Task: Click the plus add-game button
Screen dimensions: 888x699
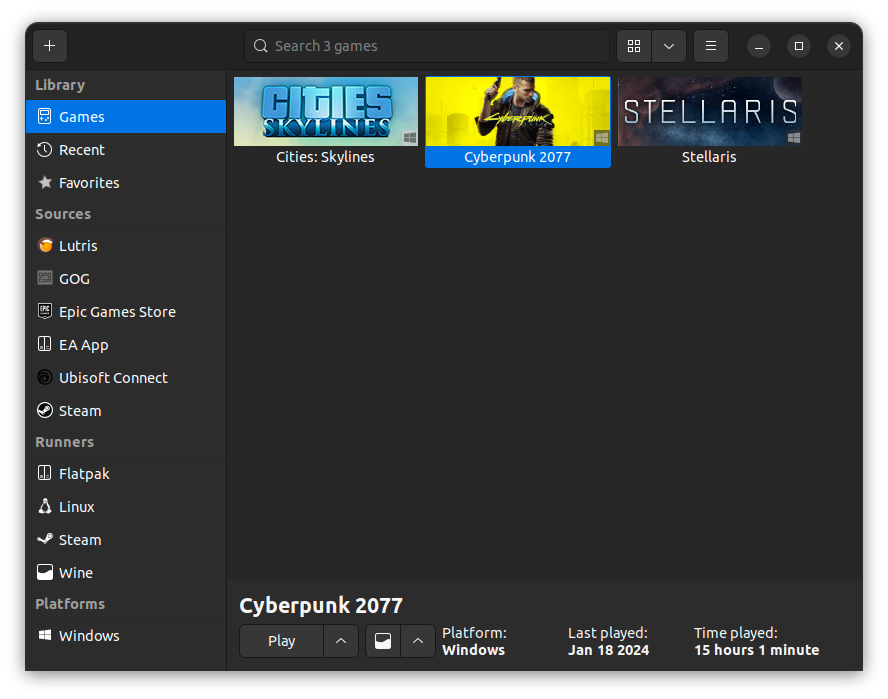Action: [x=50, y=46]
